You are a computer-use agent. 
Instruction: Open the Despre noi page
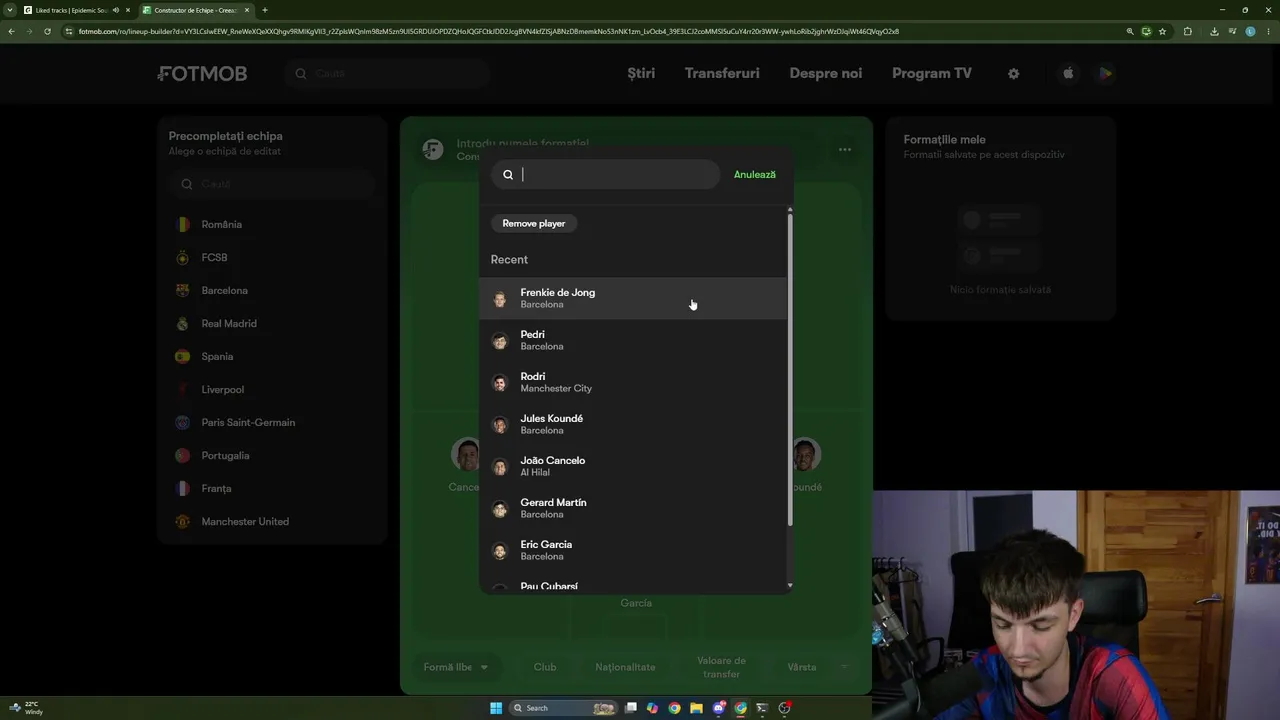pyautogui.click(x=826, y=73)
